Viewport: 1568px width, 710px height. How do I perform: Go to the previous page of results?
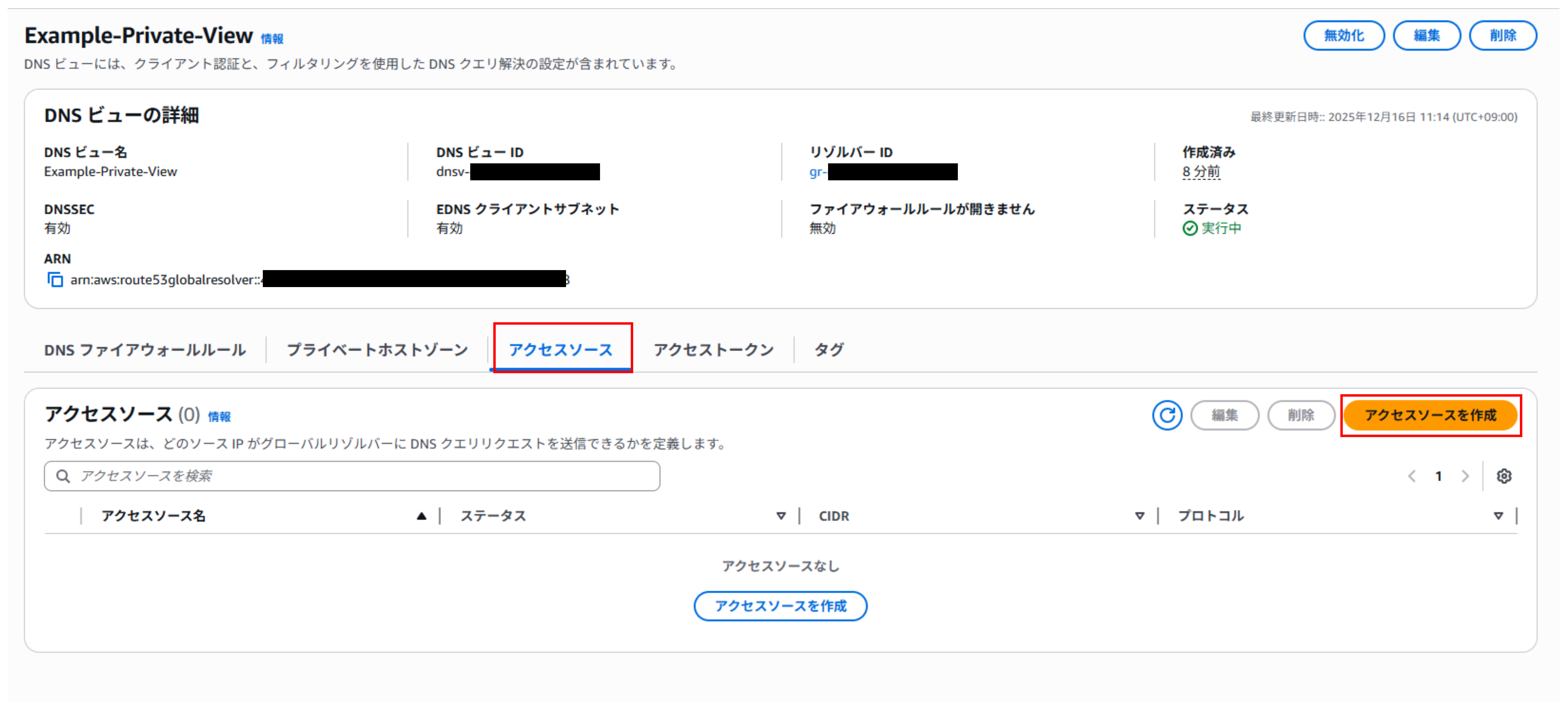pyautogui.click(x=1412, y=476)
